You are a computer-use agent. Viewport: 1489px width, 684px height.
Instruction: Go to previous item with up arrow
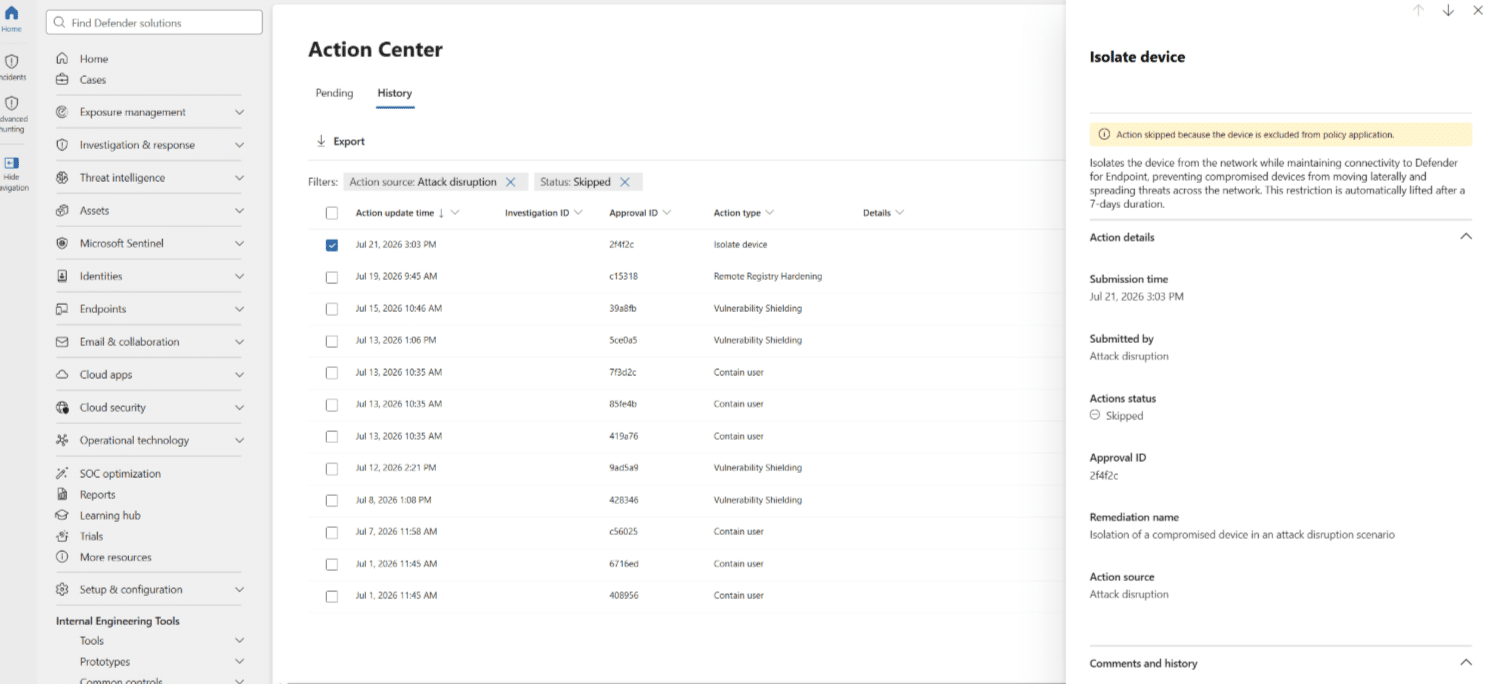(1418, 10)
